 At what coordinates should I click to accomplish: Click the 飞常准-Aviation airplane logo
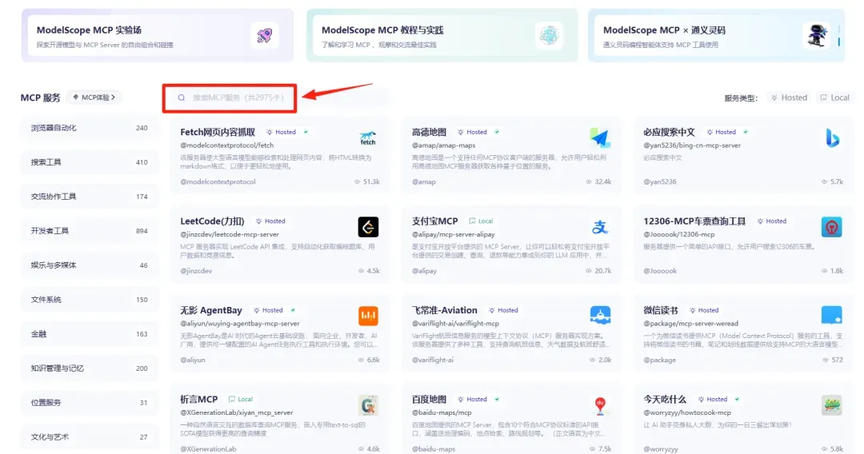click(600, 316)
